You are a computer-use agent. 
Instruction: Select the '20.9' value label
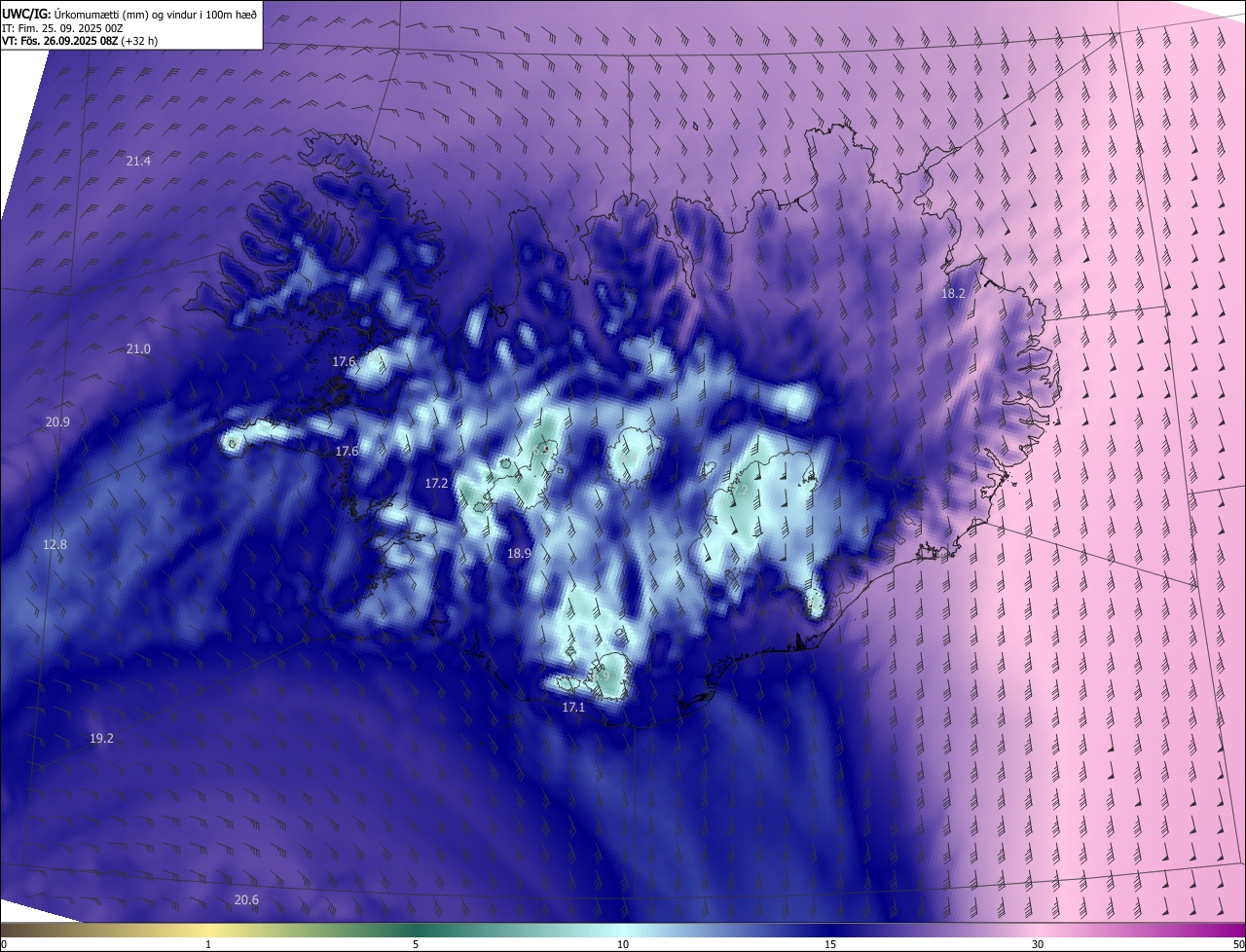(57, 421)
